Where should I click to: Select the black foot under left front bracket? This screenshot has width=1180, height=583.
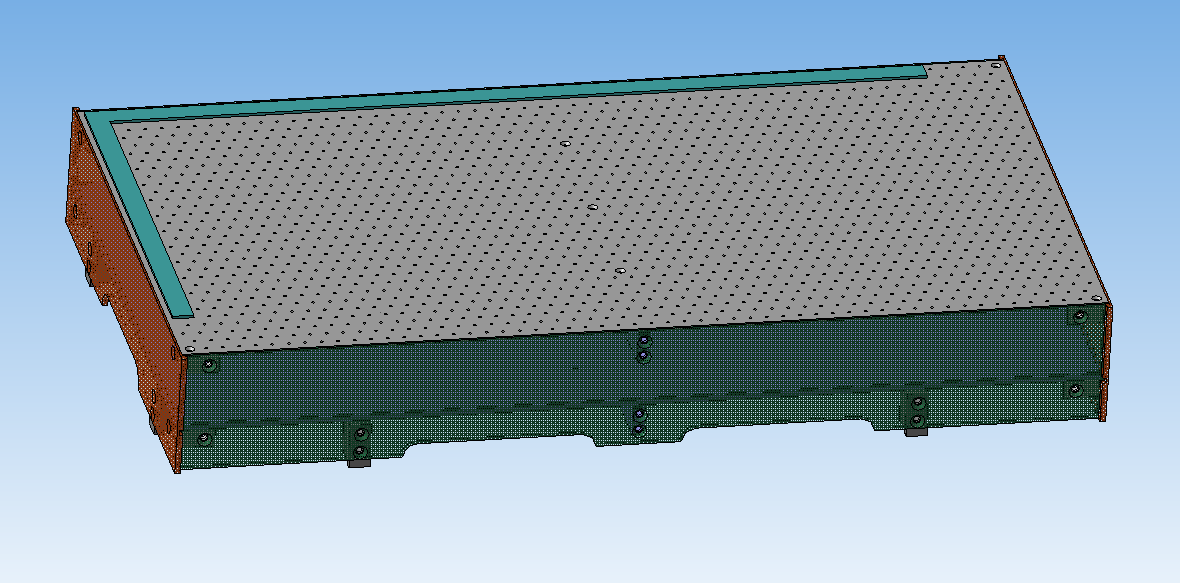point(359,463)
